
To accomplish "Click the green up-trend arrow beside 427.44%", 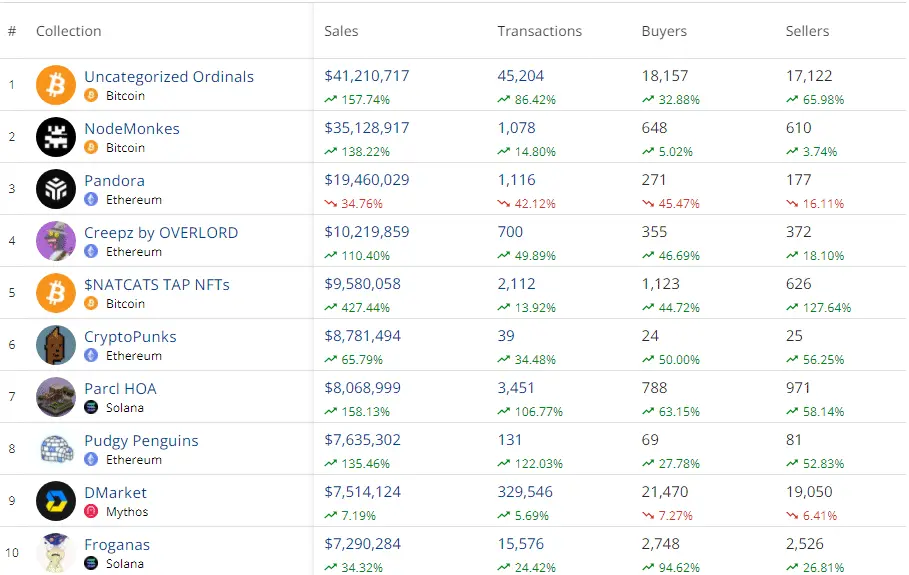I will (330, 307).
